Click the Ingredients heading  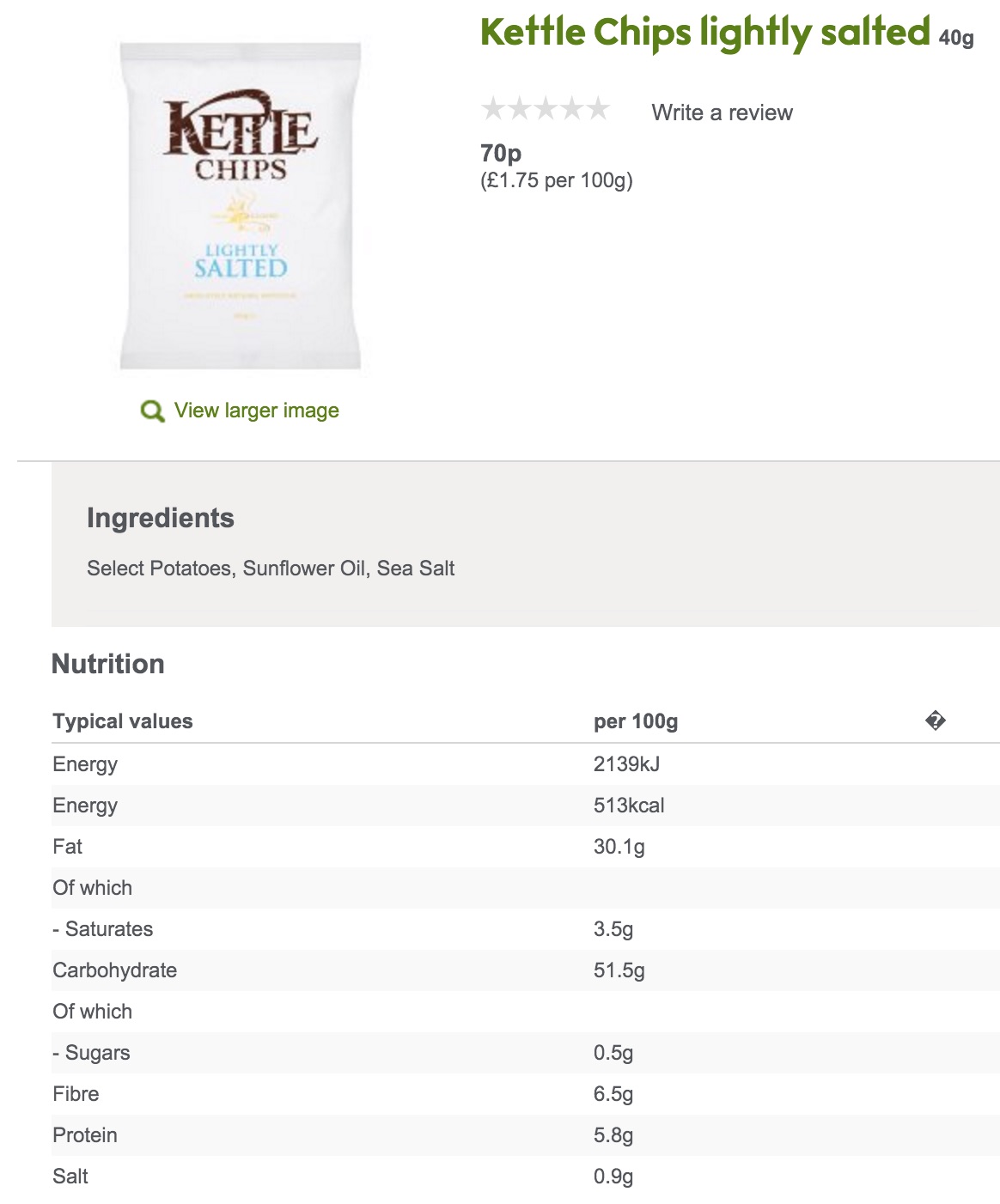(161, 518)
